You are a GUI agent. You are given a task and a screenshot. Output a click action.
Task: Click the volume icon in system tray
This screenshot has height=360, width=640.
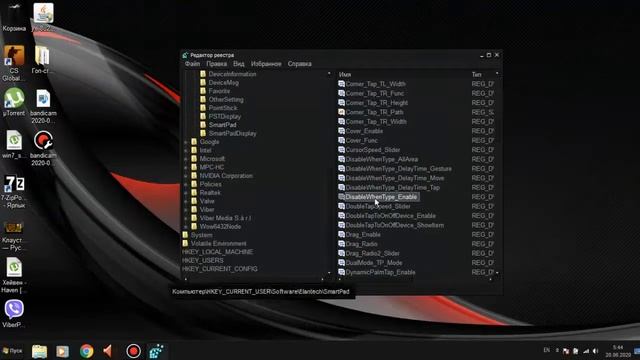[596, 351]
